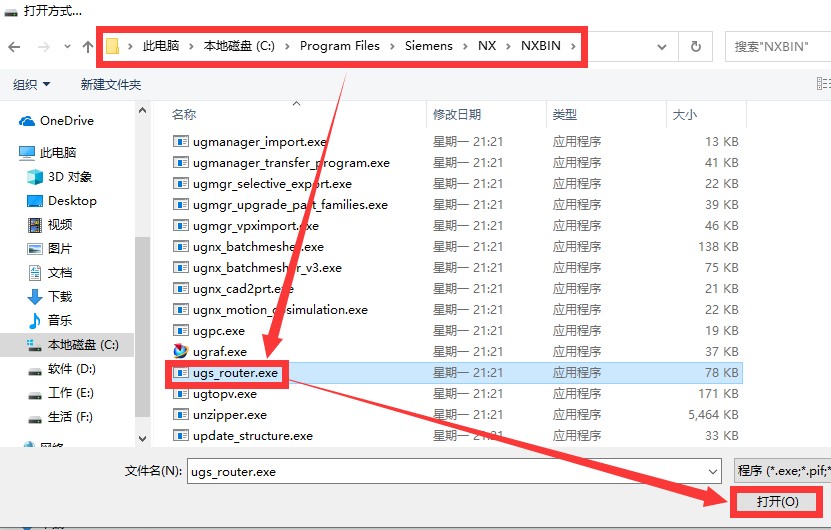The width and height of the screenshot is (831, 530).
Task: Sort files by 名称 column
Action: [x=184, y=114]
